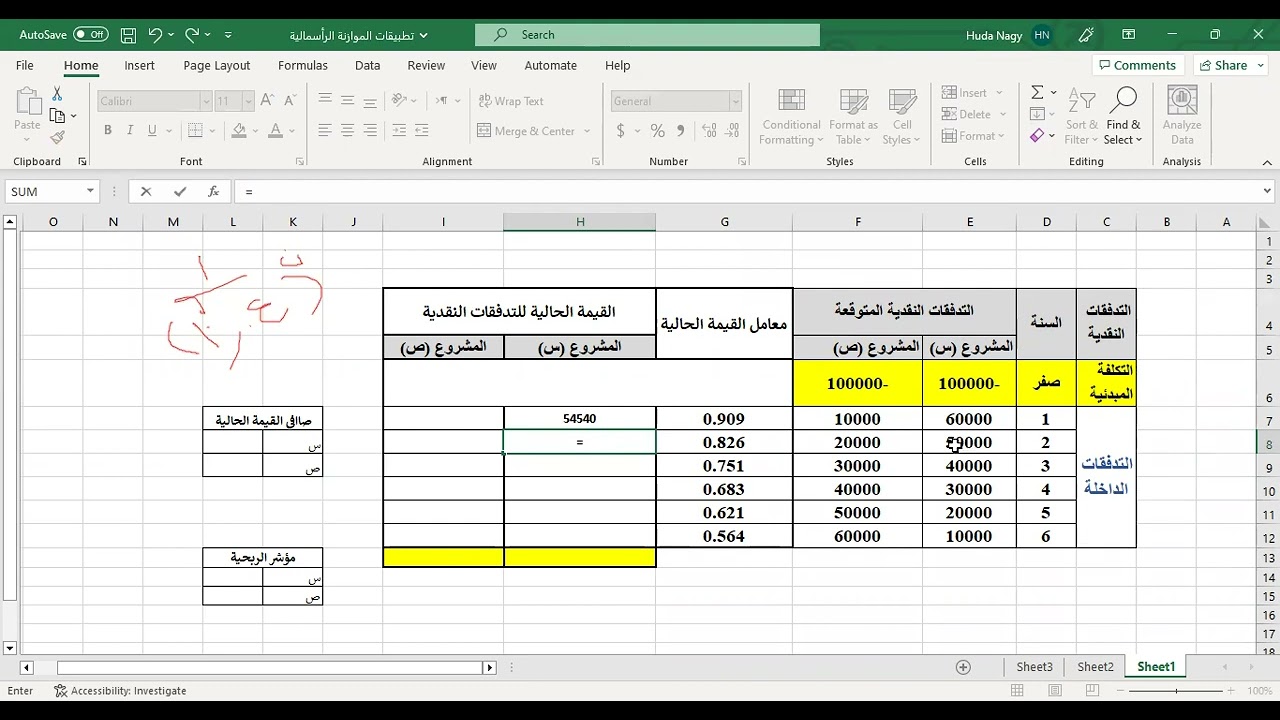
Task: Click the formula bar Enter checkmark
Action: pyautogui.click(x=180, y=192)
